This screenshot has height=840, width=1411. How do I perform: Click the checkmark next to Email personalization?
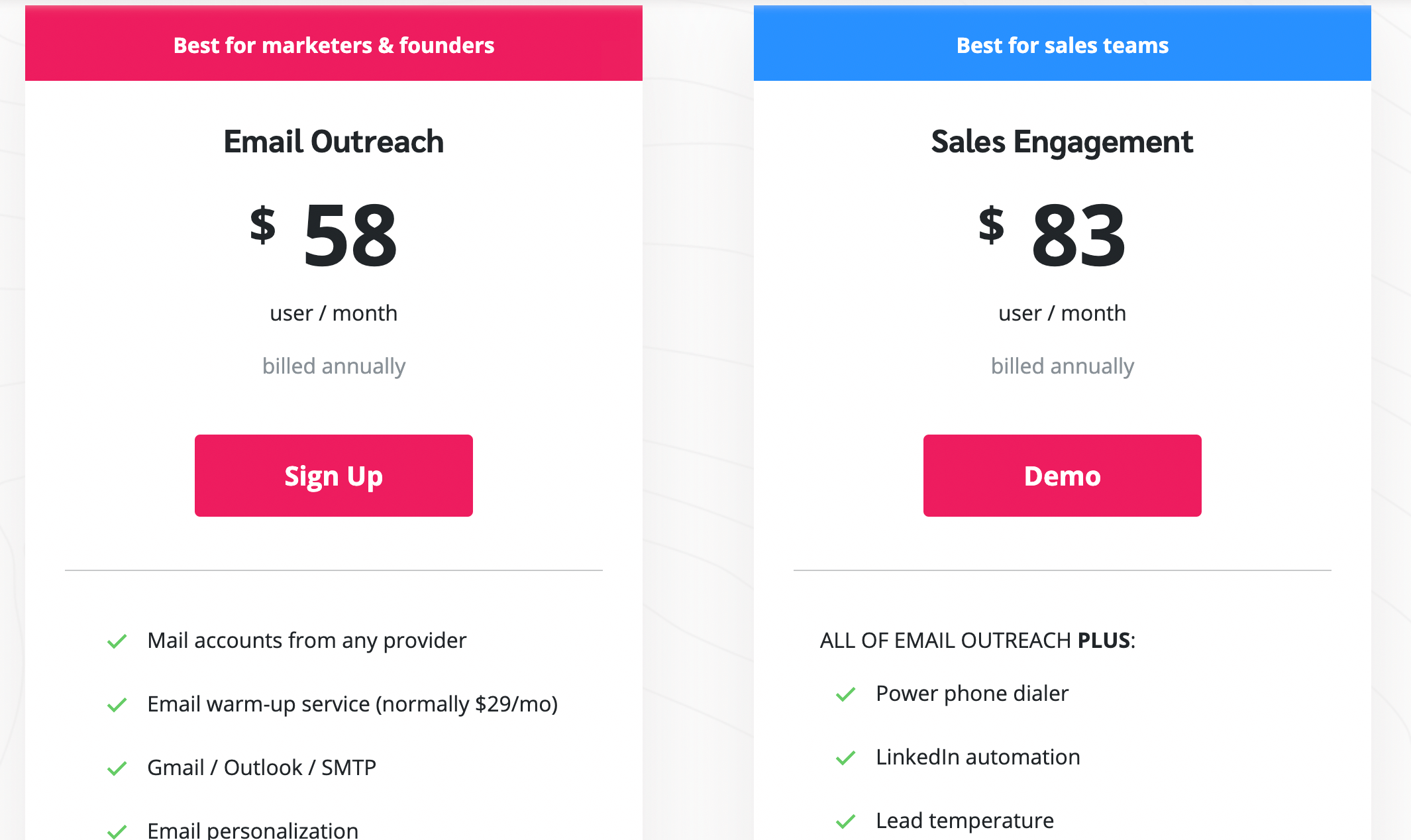click(117, 831)
